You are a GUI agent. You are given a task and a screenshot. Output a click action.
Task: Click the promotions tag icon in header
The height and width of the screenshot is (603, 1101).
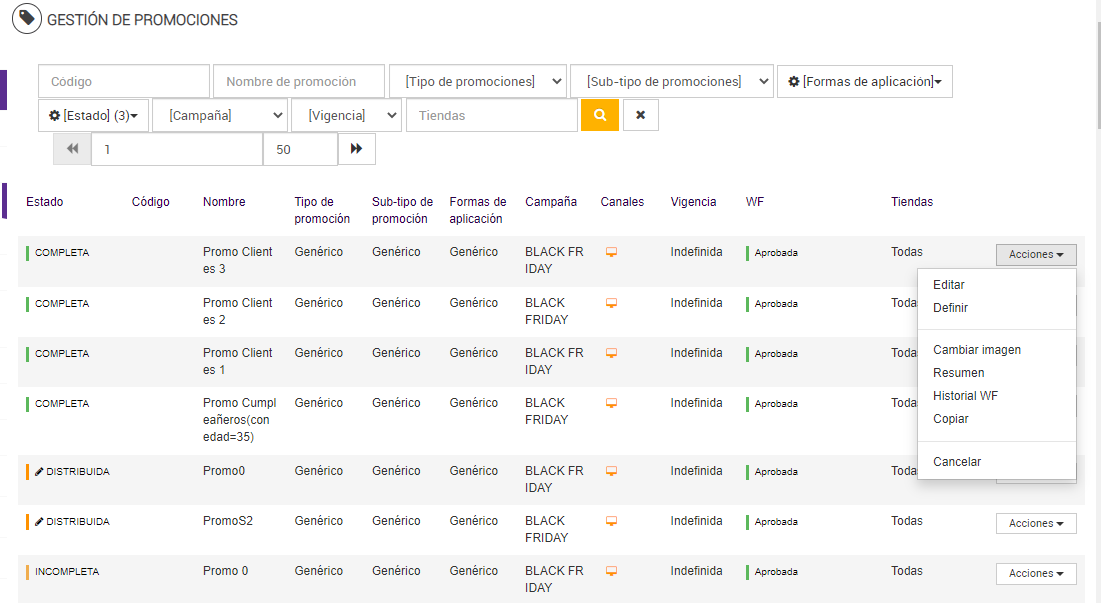click(27, 19)
